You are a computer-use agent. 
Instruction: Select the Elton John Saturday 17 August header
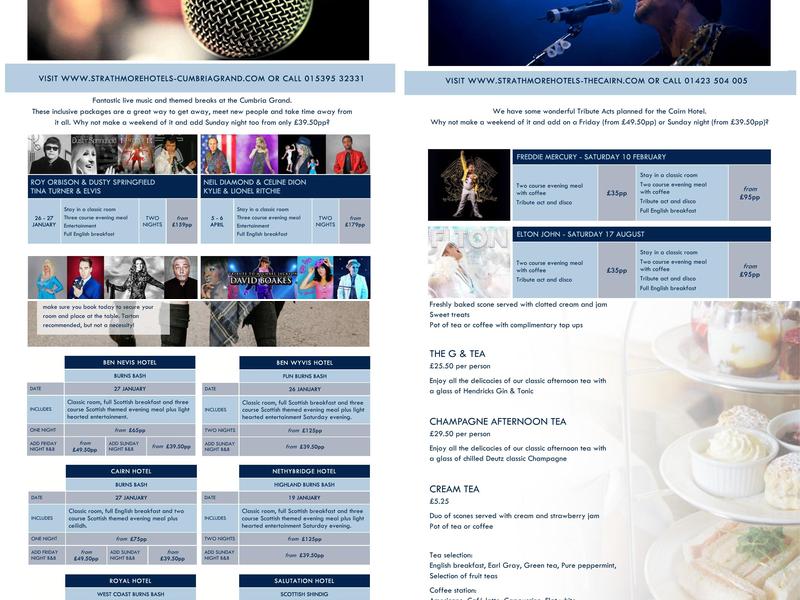641,234
